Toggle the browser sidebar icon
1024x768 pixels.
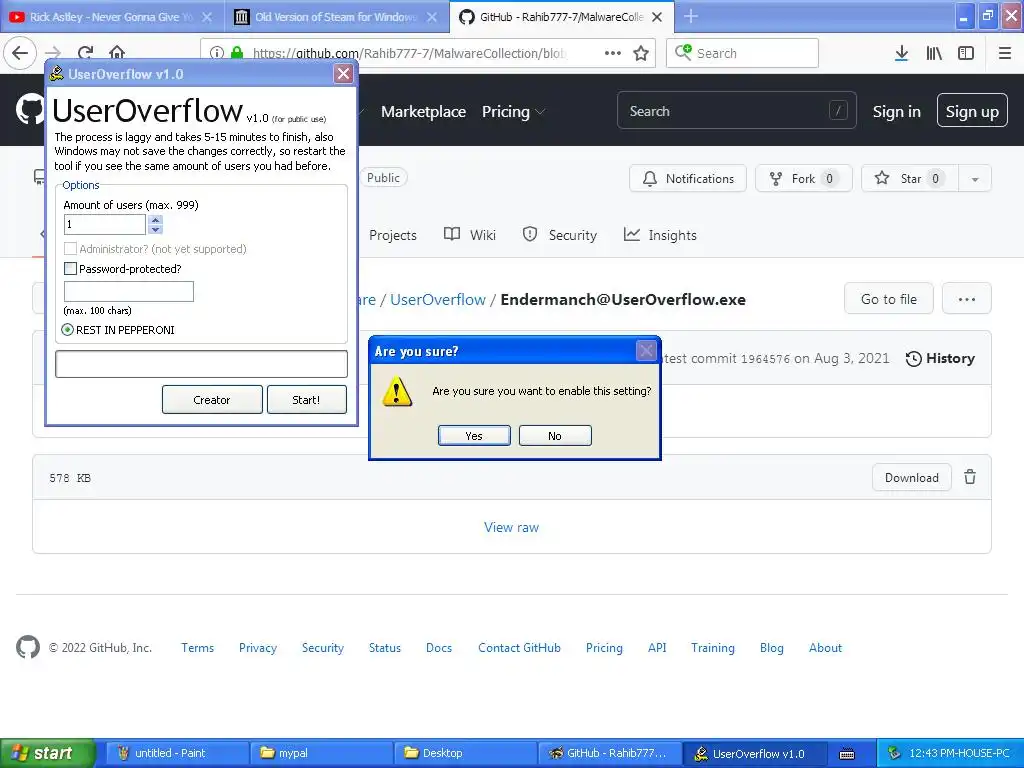tap(966, 53)
